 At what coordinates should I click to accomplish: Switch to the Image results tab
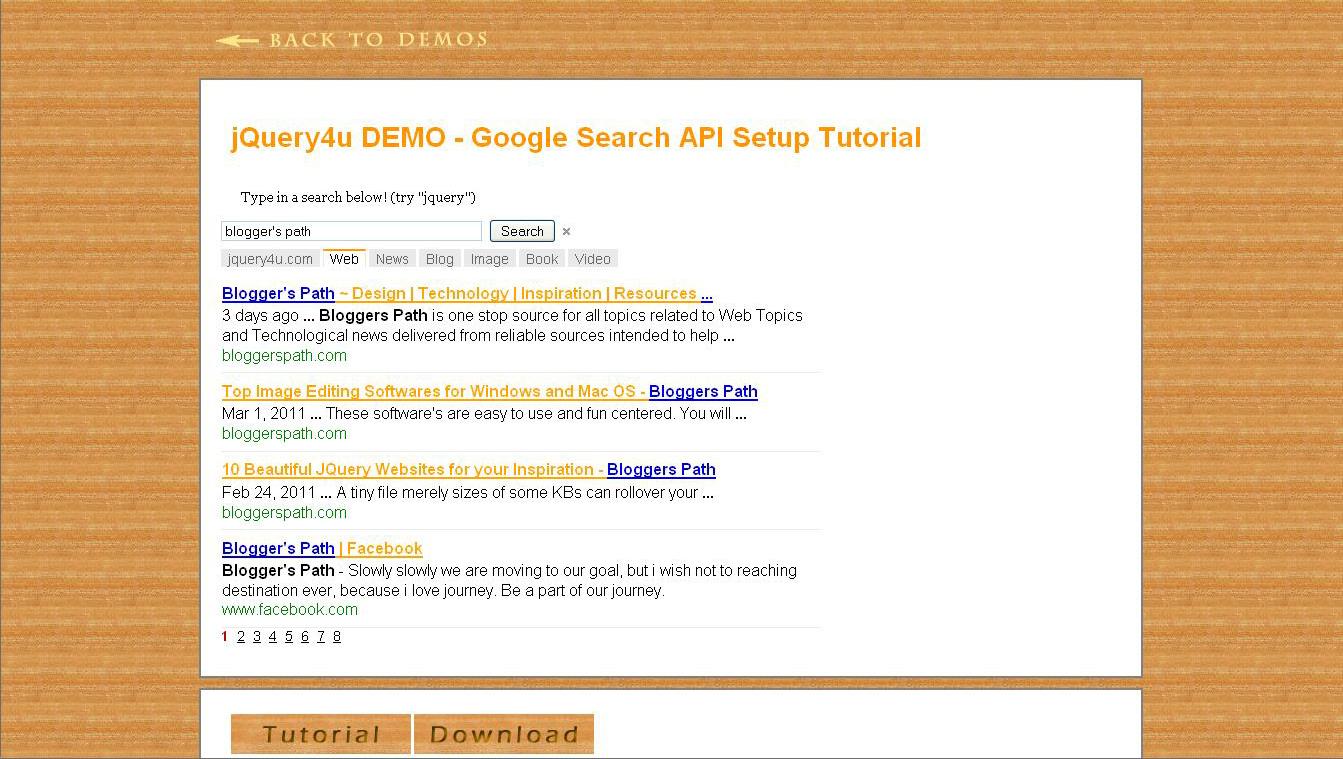[490, 259]
